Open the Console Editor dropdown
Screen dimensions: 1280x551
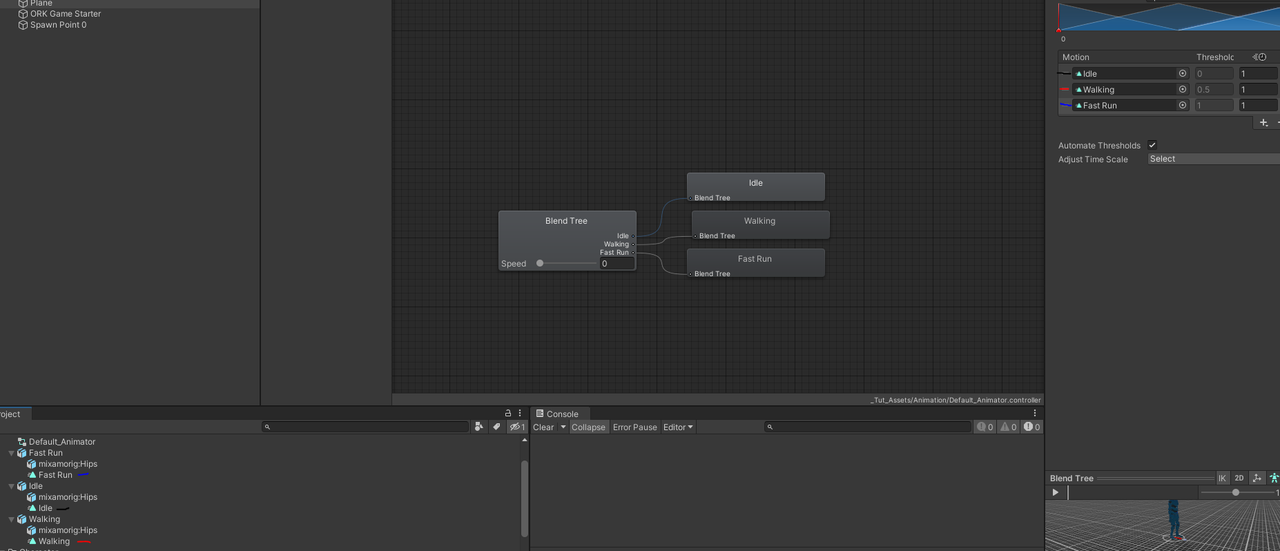pyautogui.click(x=678, y=427)
